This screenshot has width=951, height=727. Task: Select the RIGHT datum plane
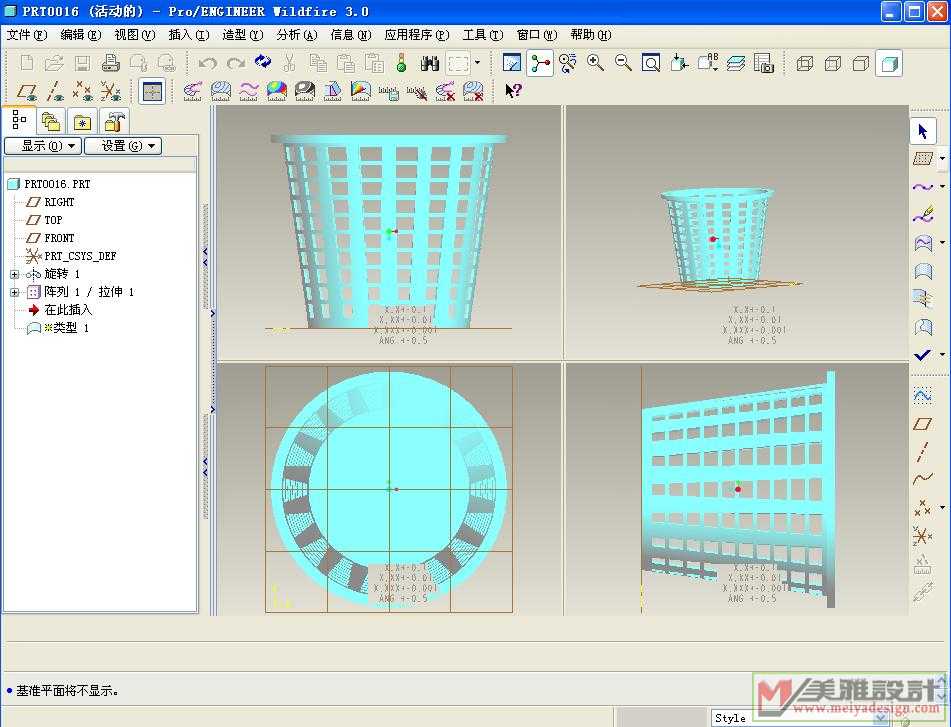click(59, 202)
